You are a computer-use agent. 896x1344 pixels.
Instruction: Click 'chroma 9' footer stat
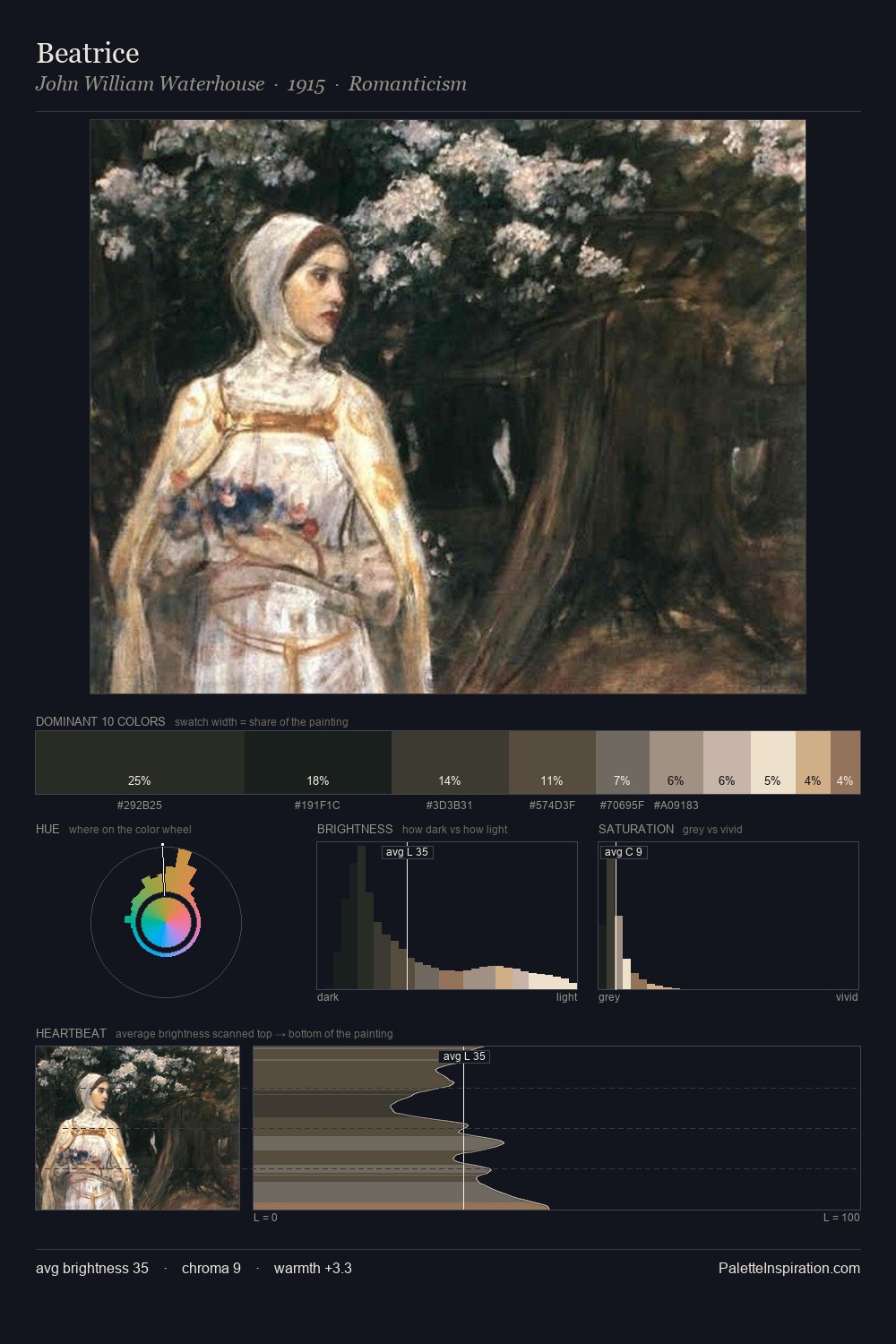click(x=211, y=1269)
